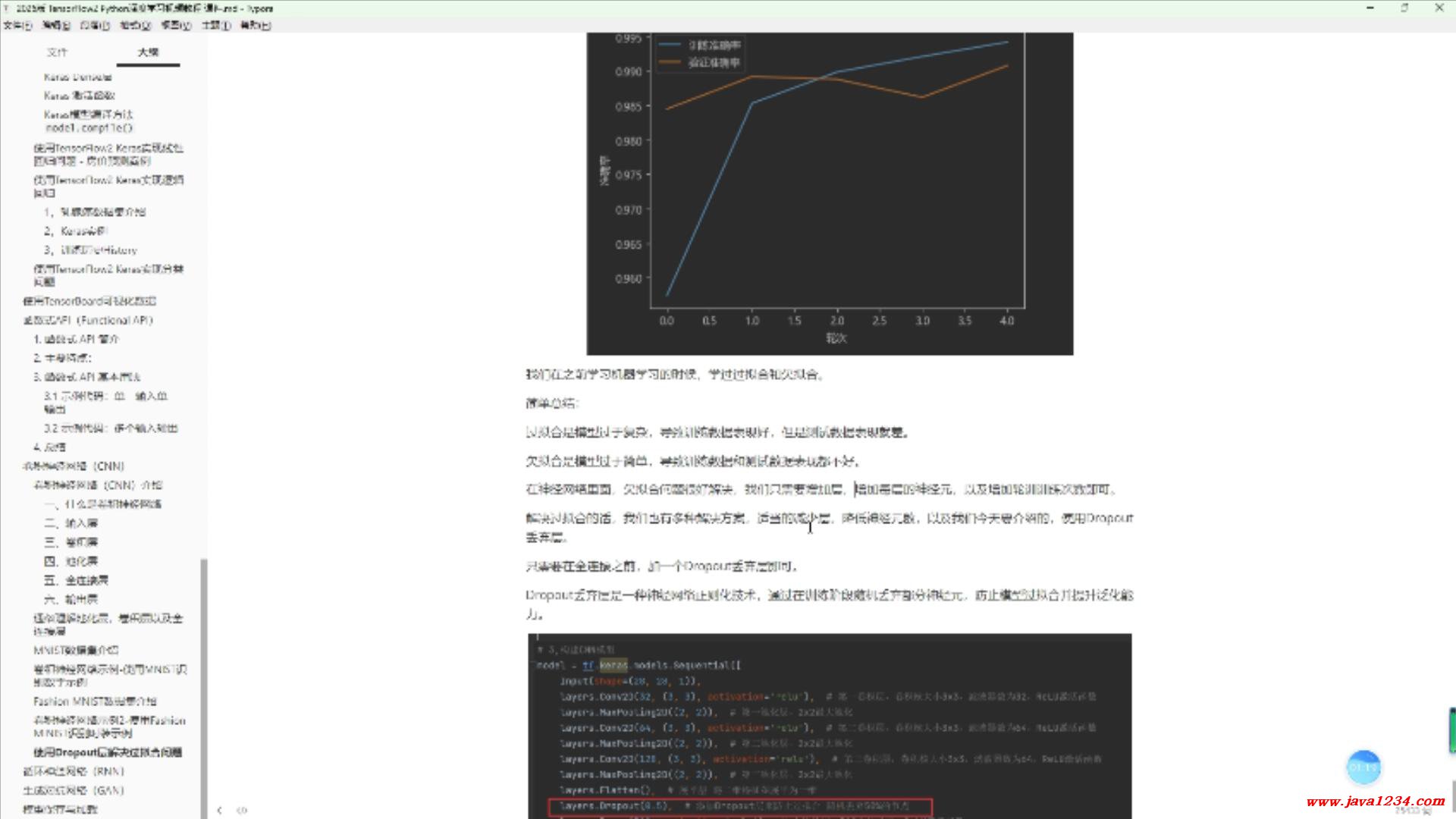Screen dimensions: 1456x819
Task: Click the blue circular timer widget
Action: click(1363, 767)
